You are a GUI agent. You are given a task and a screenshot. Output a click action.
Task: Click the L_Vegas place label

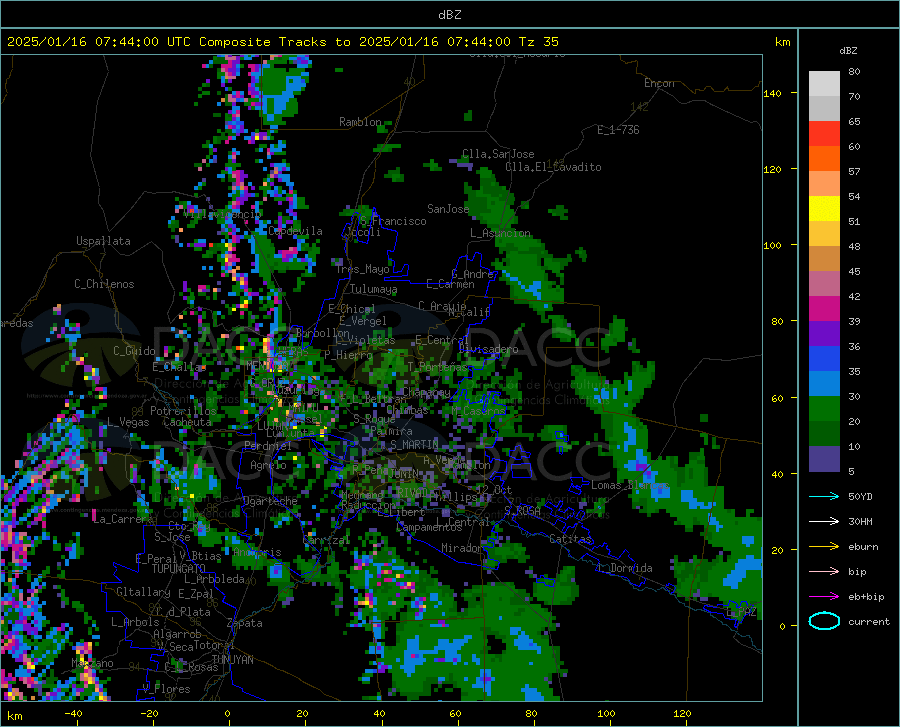(x=128, y=422)
